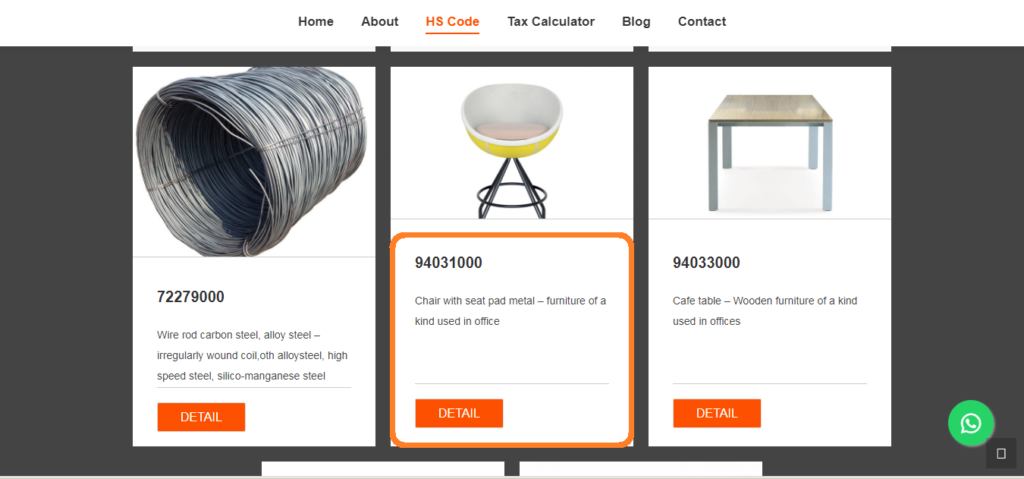
Task: Click the steel wire coil image
Action: (253, 161)
